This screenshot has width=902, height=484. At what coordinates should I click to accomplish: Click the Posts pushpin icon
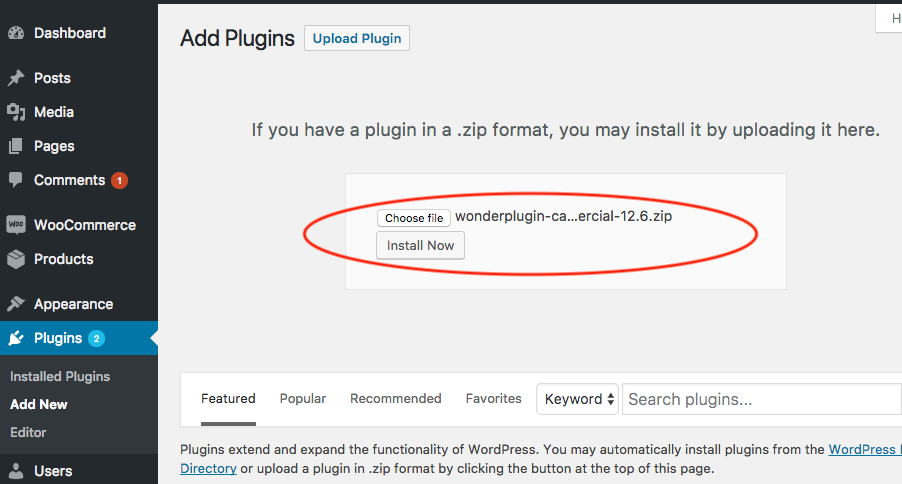click(x=16, y=78)
